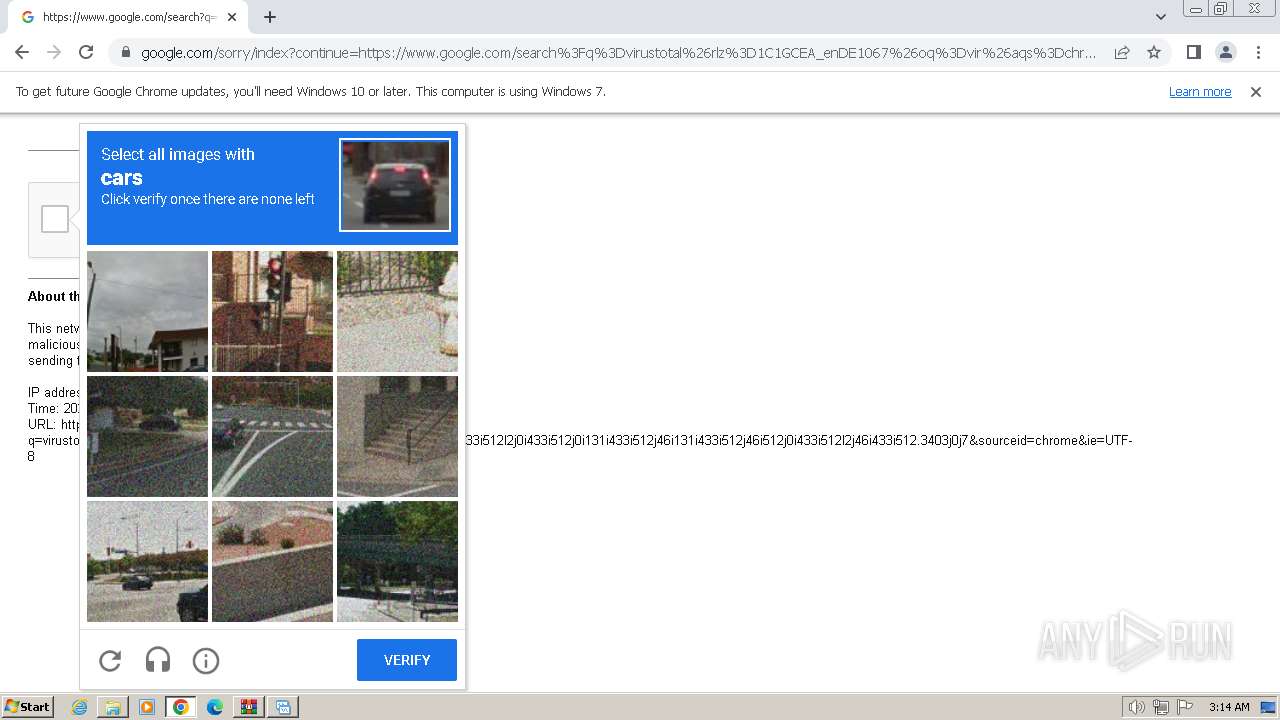
Task: Click the sample car image in captcha header
Action: tap(395, 185)
